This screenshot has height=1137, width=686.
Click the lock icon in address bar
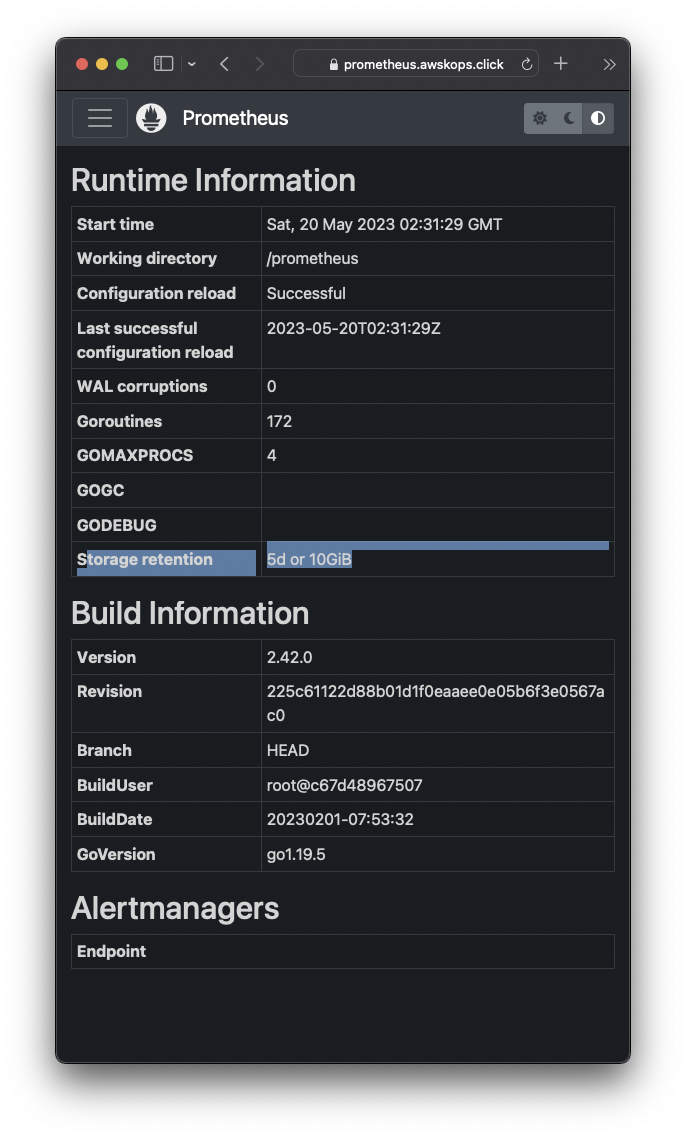pyautogui.click(x=334, y=65)
